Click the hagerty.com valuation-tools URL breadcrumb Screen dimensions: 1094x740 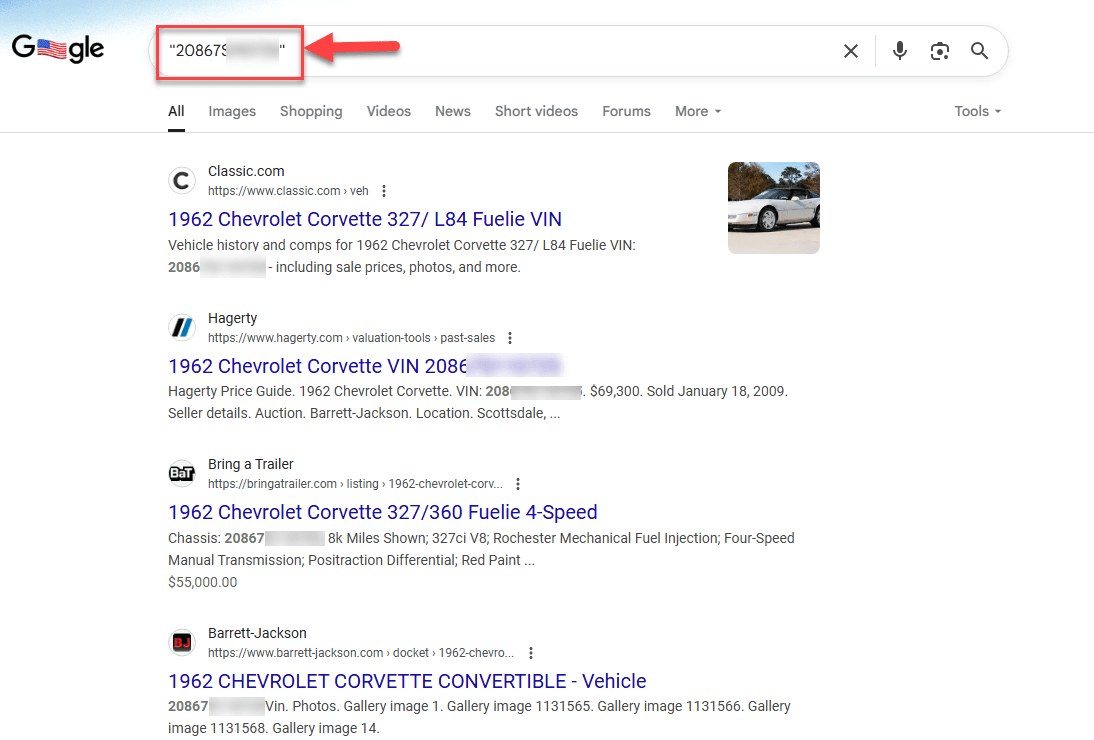coord(351,338)
